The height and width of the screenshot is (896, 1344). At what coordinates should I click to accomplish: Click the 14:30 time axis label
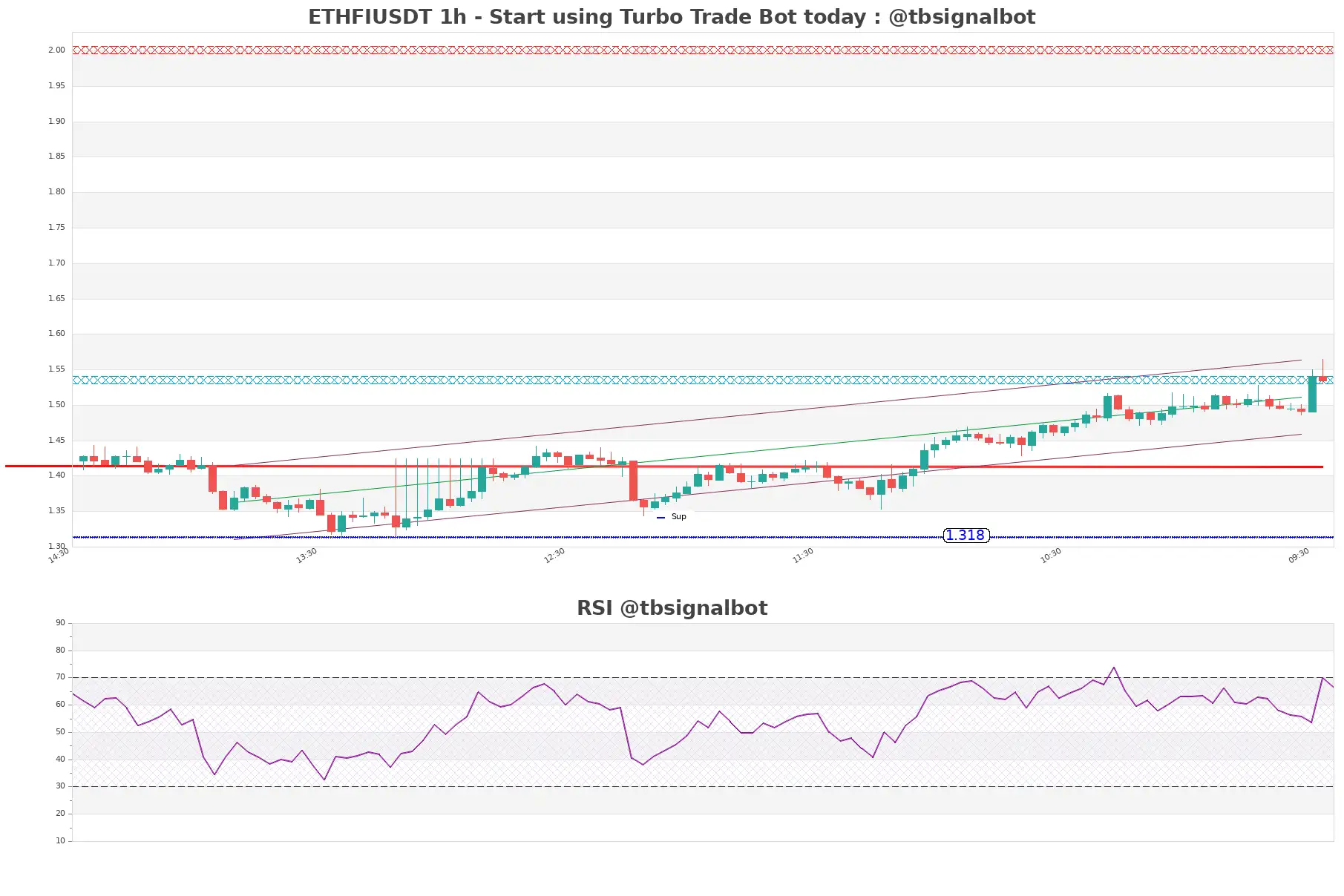tap(59, 556)
